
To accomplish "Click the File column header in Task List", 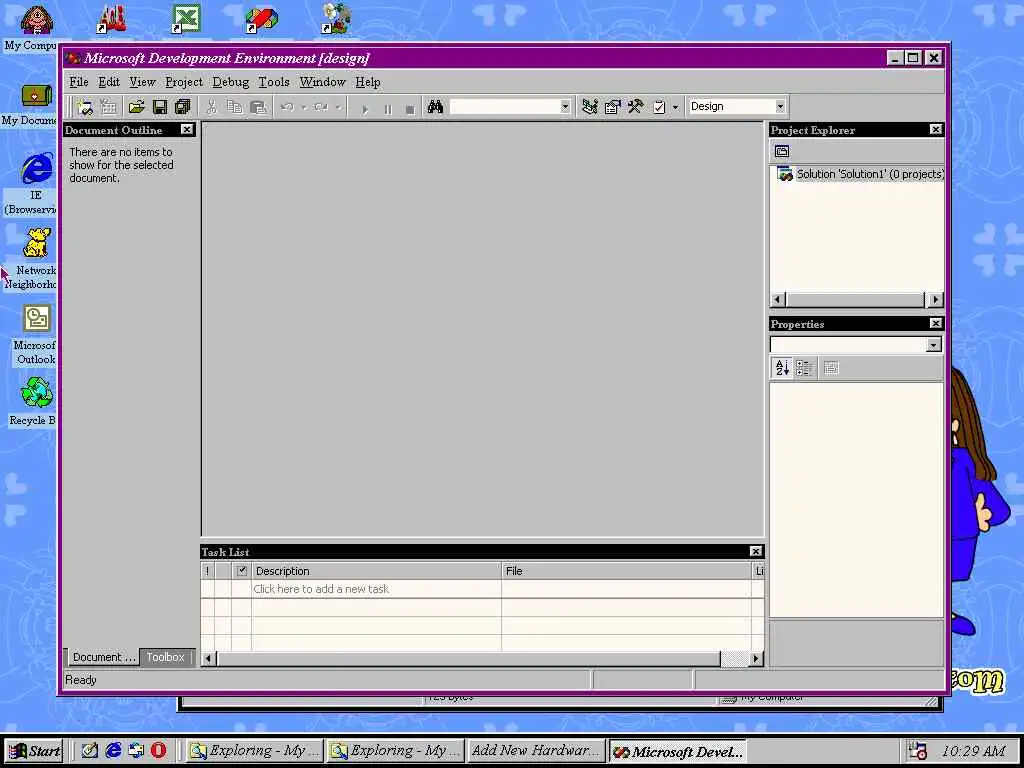I will tap(627, 571).
